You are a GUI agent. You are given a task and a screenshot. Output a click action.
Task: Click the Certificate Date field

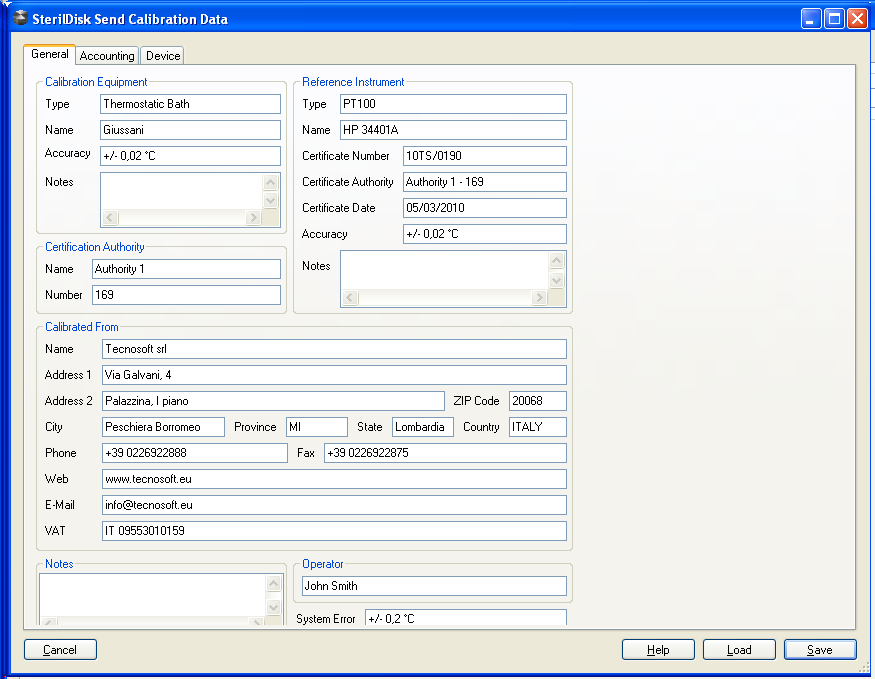[485, 208]
